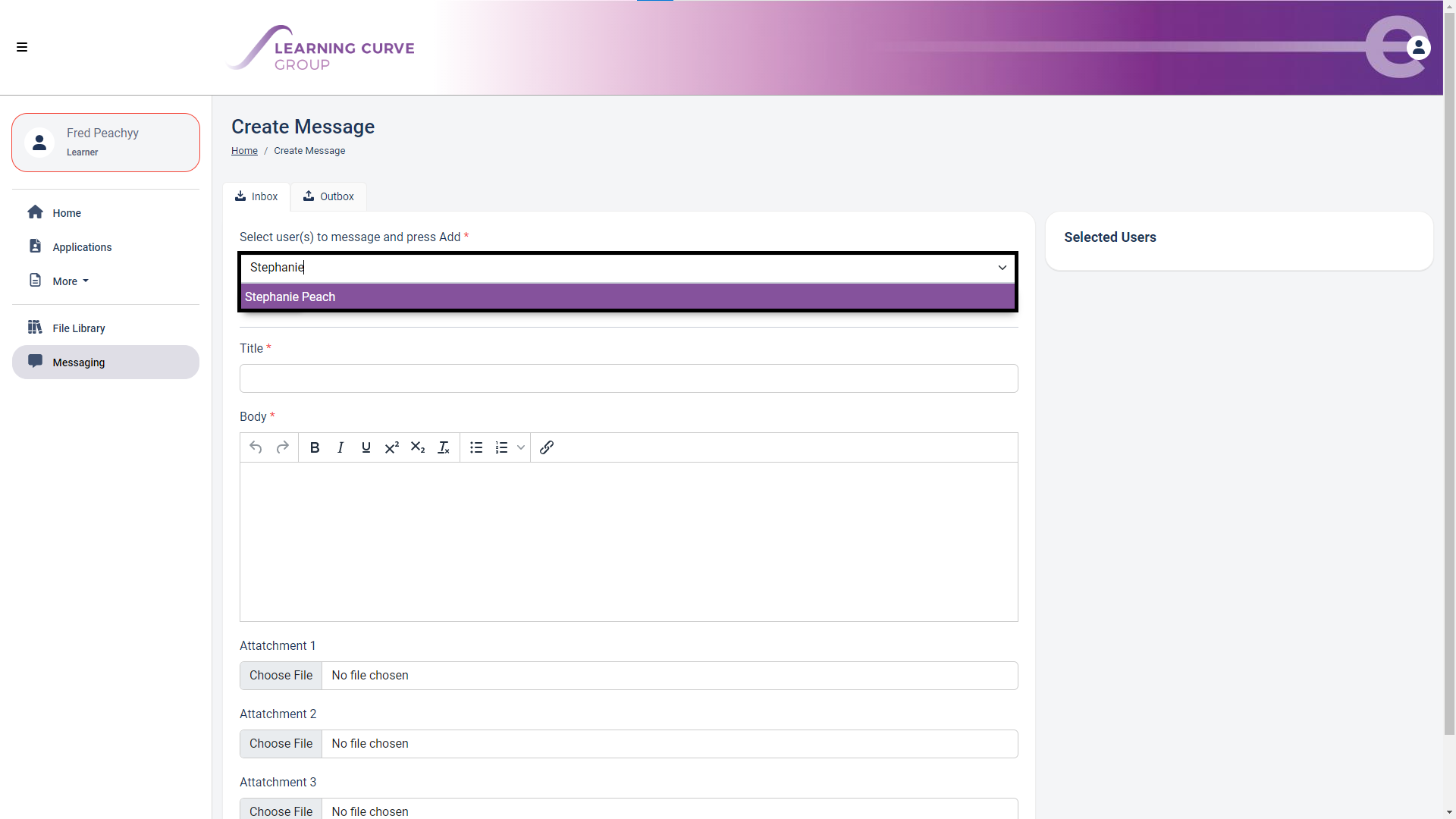Click the scrollbar down arrow

(x=1449, y=812)
